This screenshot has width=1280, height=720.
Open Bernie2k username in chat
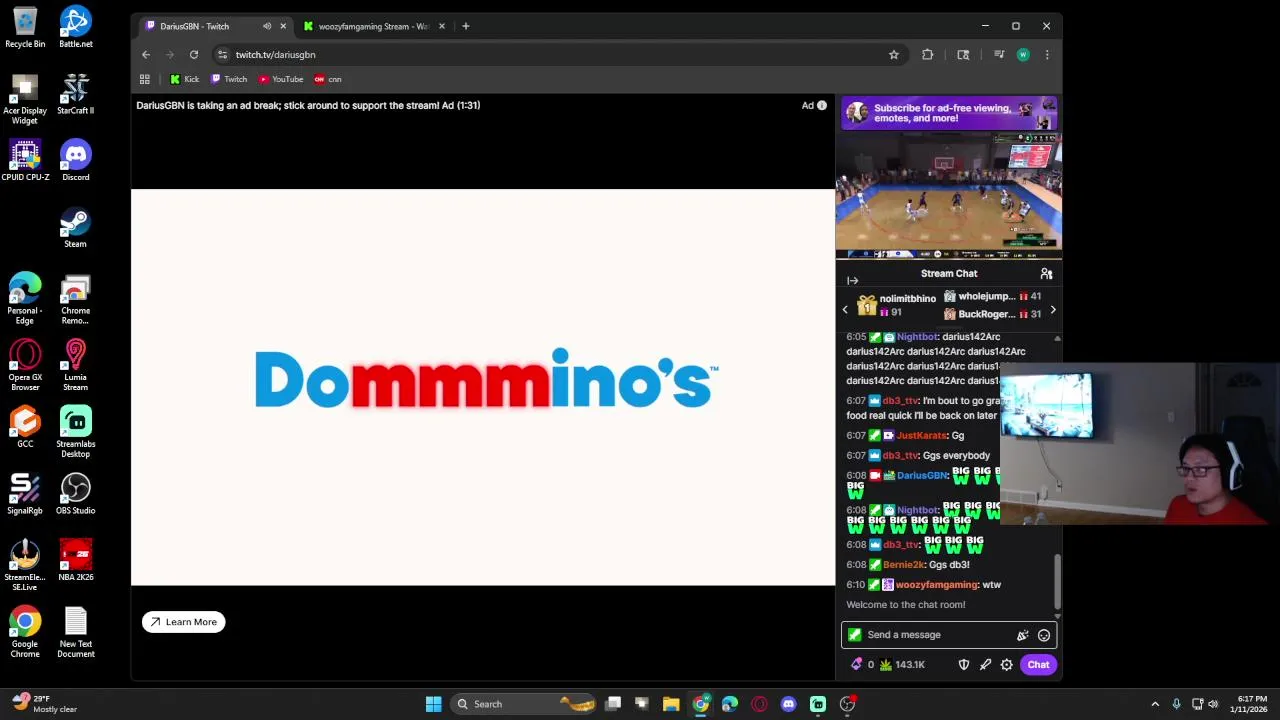pos(904,565)
